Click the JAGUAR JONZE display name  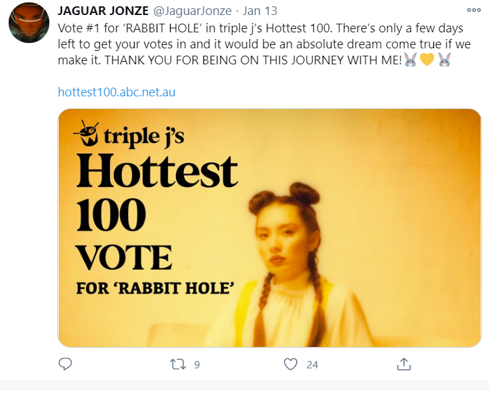pyautogui.click(x=103, y=11)
